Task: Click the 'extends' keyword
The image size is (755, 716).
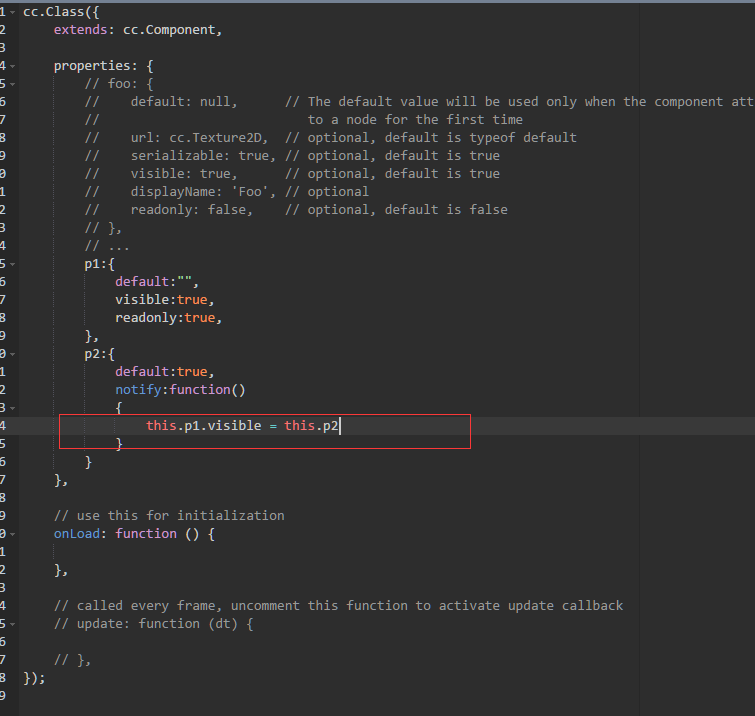Action: click(80, 30)
